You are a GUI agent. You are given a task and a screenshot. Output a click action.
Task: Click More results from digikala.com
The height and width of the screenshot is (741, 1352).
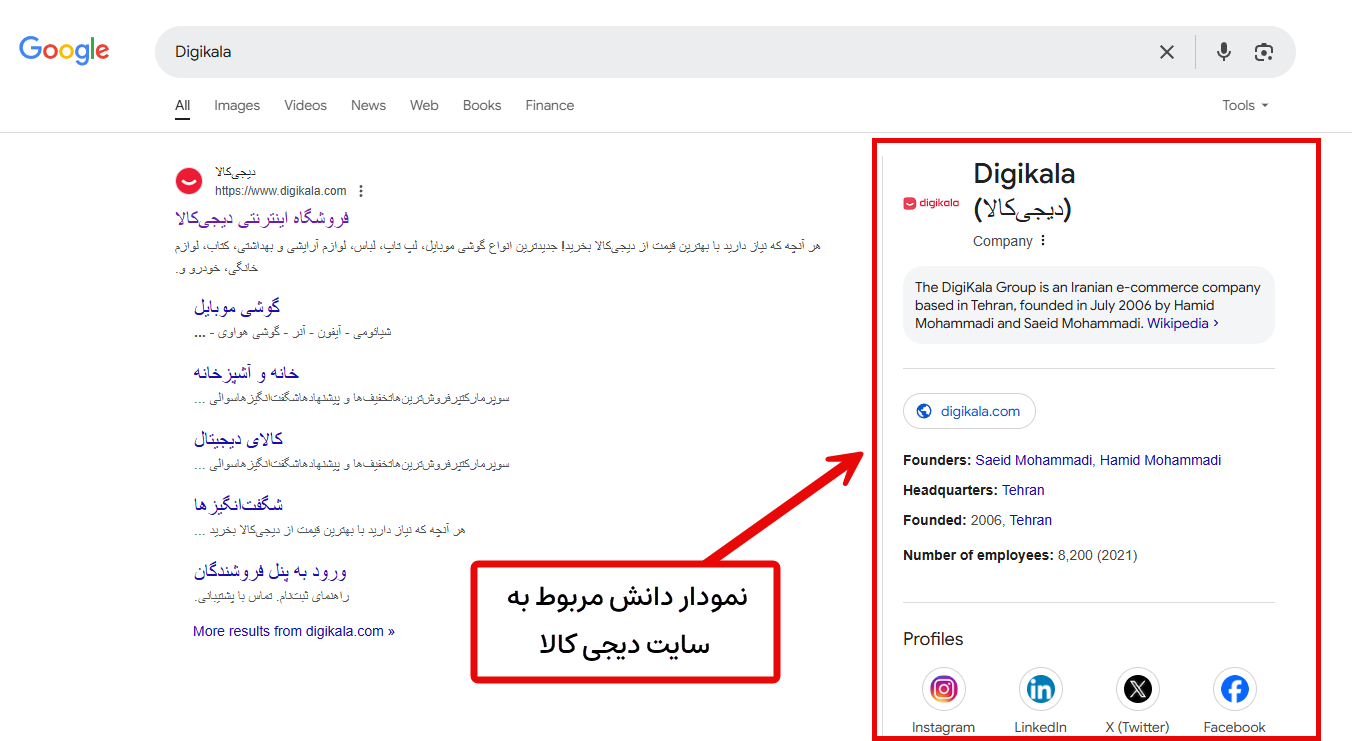294,631
